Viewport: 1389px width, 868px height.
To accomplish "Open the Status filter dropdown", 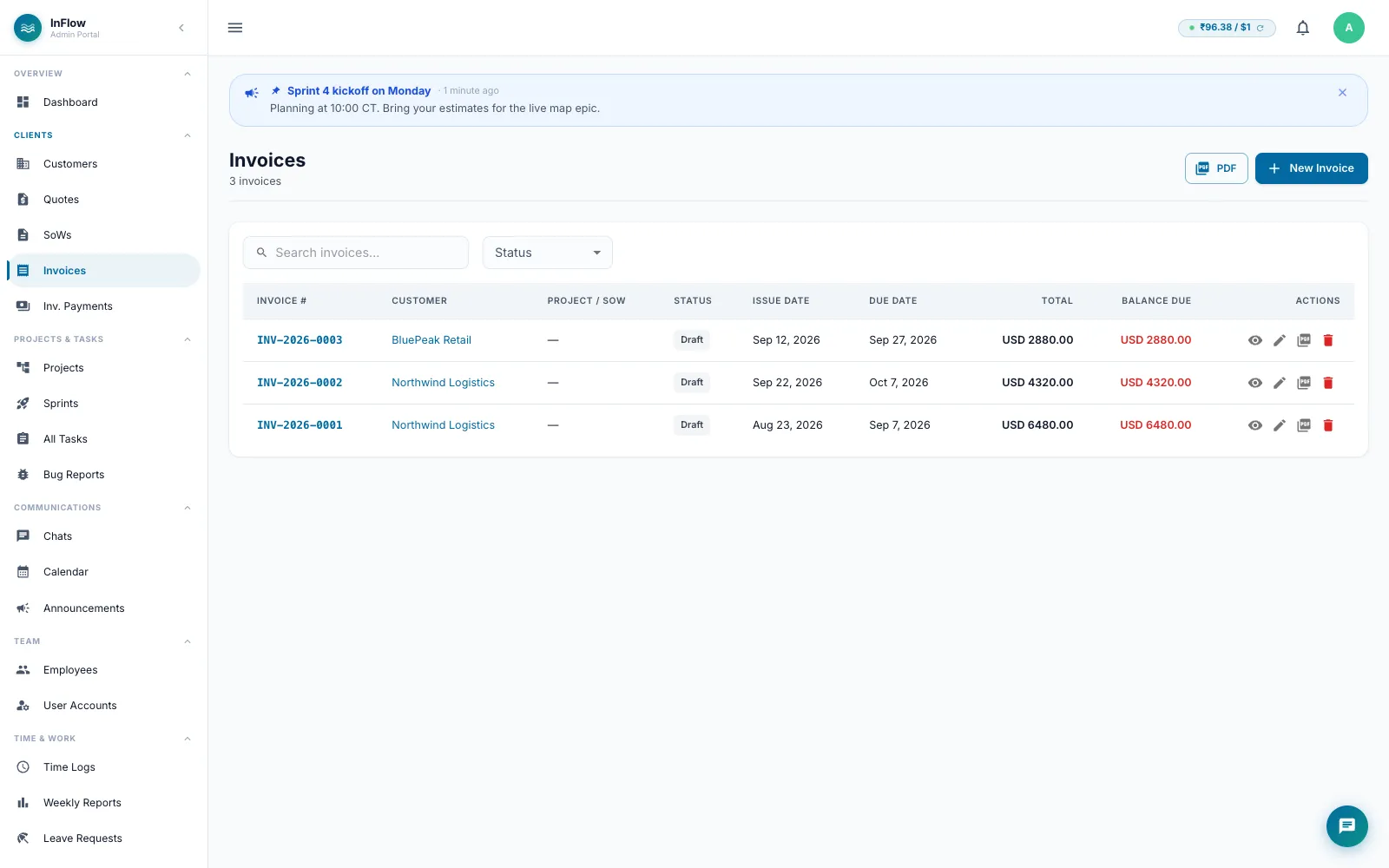I will tap(548, 253).
